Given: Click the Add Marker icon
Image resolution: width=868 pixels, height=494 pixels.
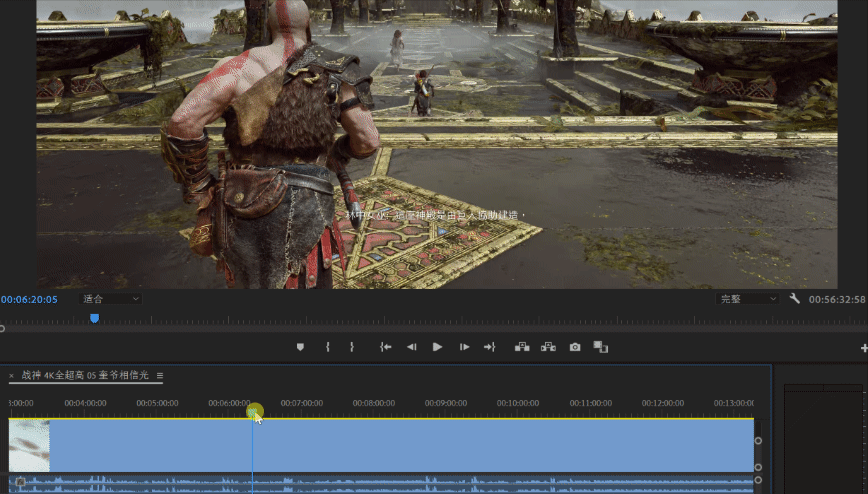Looking at the screenshot, I should [x=300, y=347].
